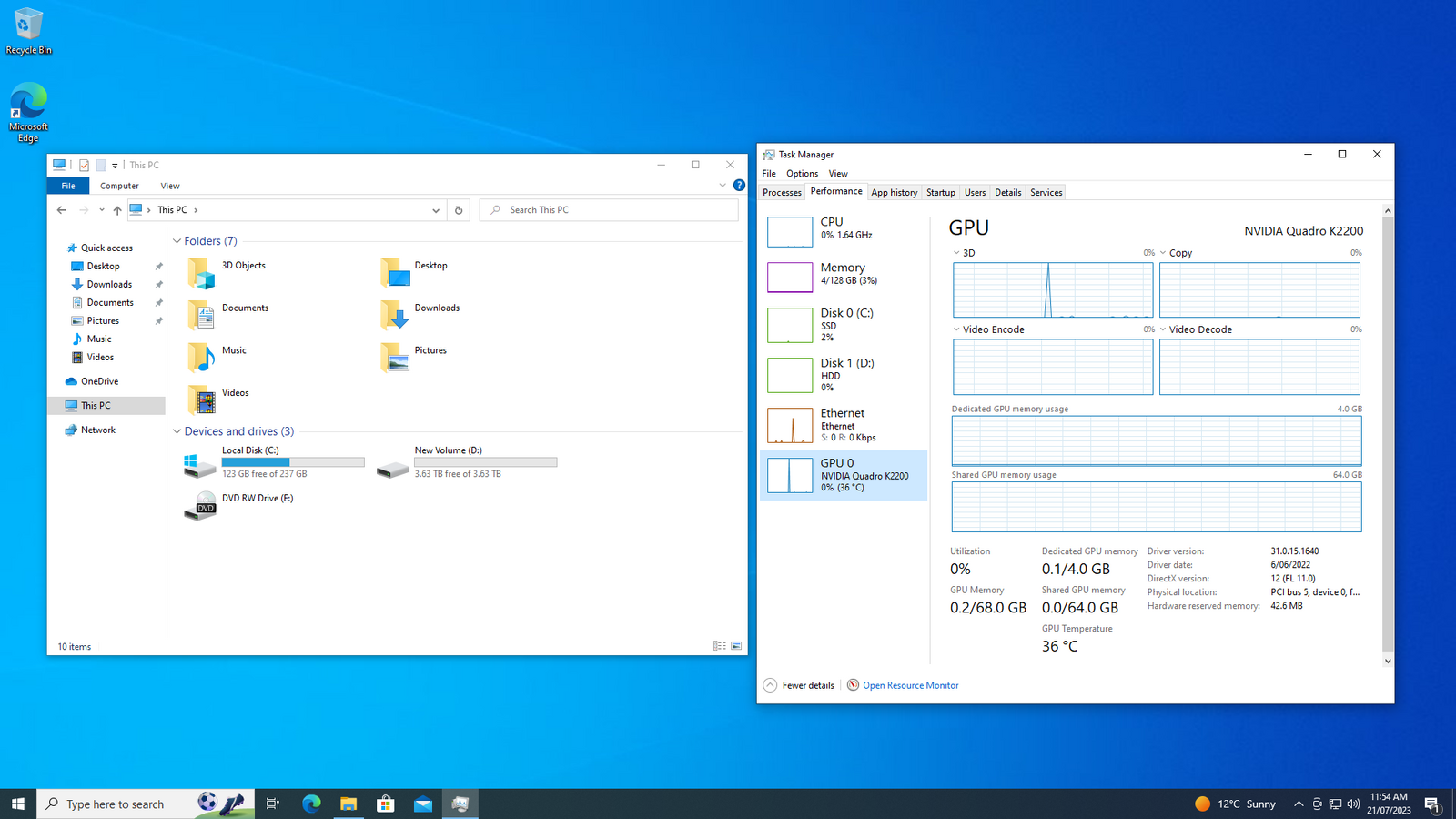This screenshot has height=819, width=1456.
Task: Expand the address bar history dropdown
Action: 436,210
